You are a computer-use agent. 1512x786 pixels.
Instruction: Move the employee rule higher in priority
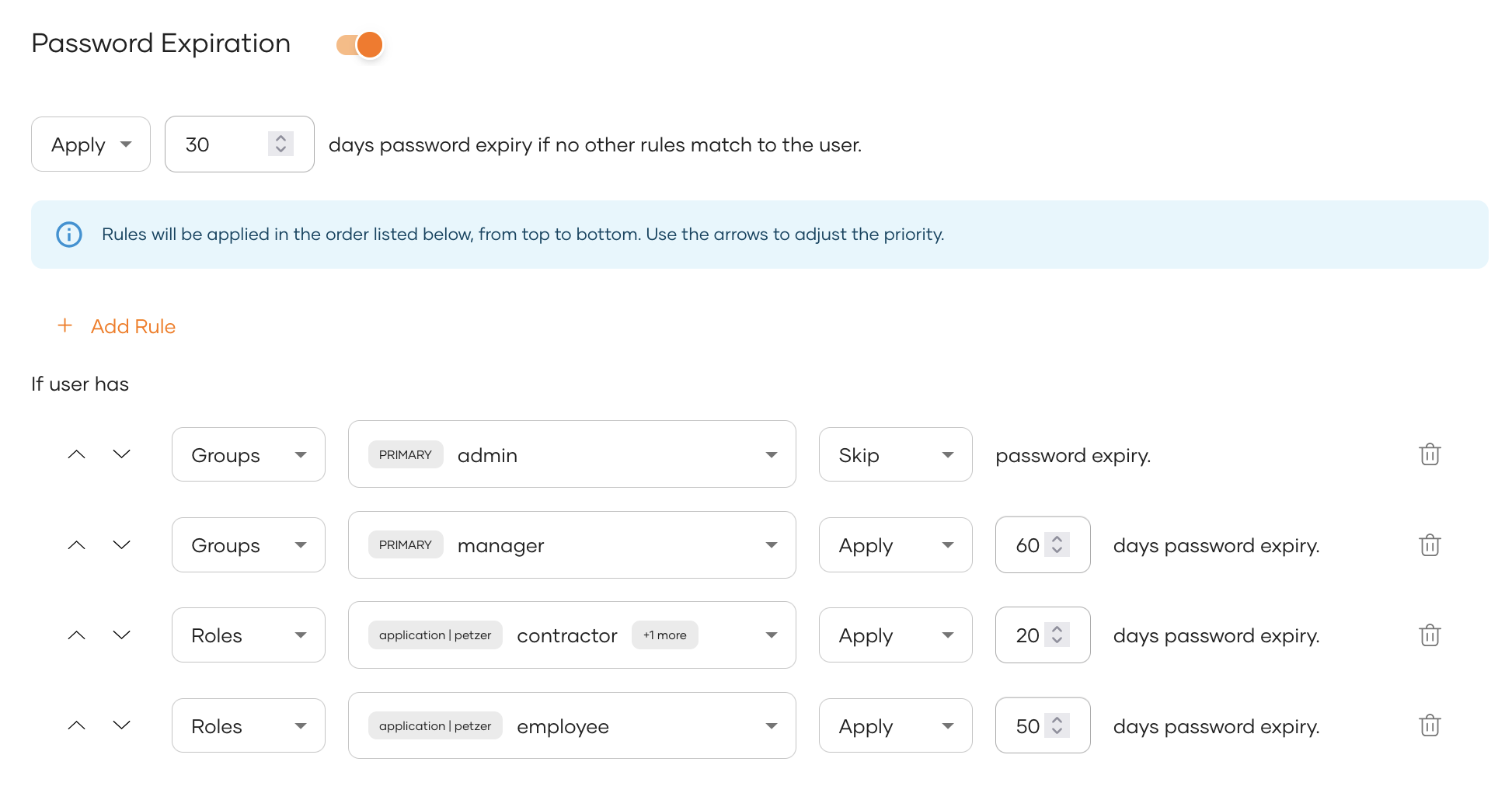(76, 725)
